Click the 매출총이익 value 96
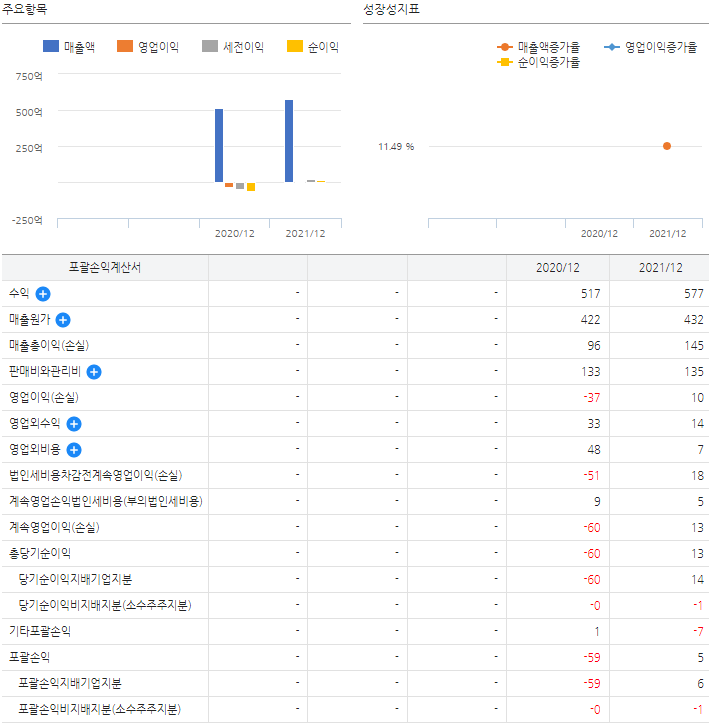 click(594, 345)
